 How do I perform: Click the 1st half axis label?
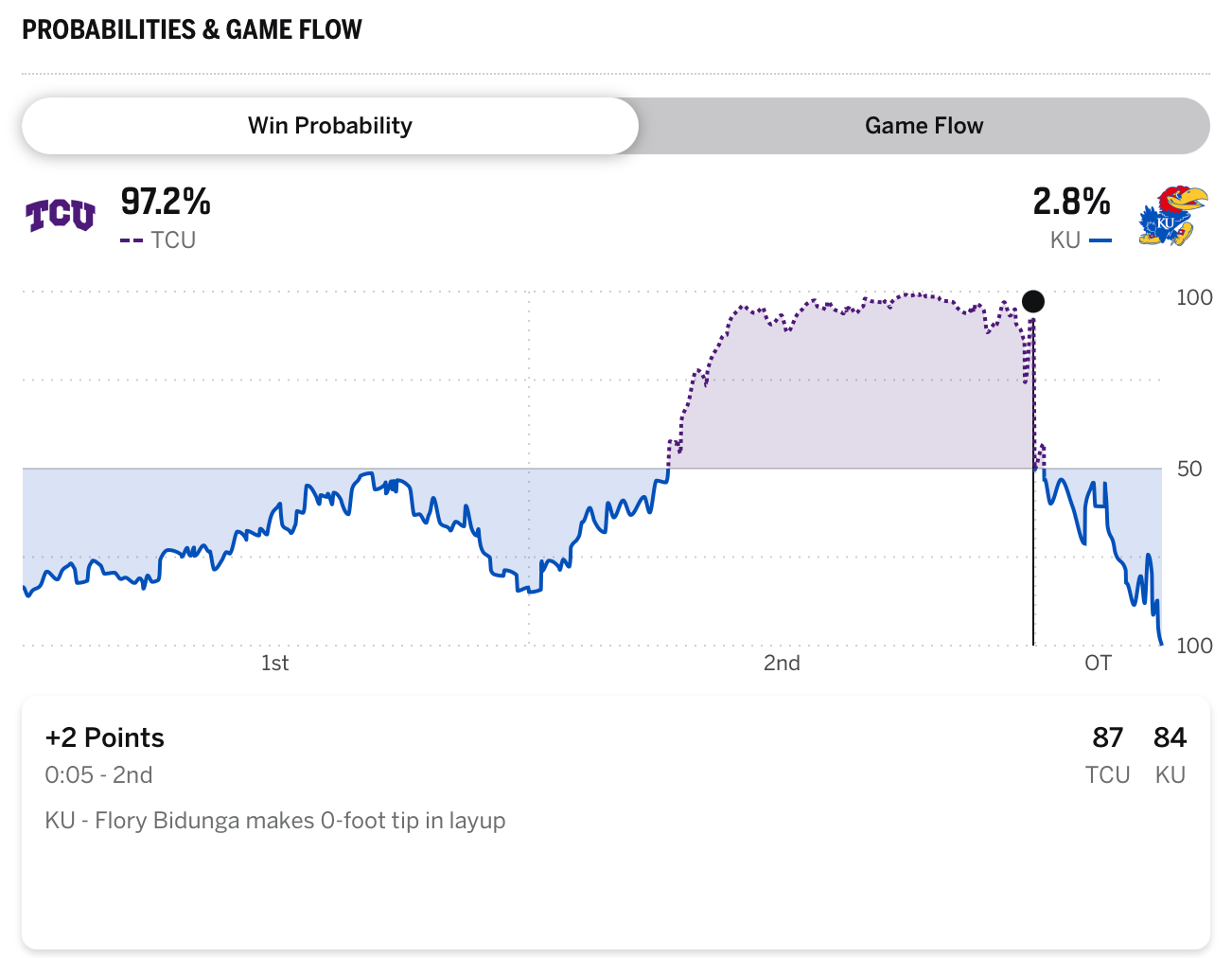pyautogui.click(x=274, y=663)
